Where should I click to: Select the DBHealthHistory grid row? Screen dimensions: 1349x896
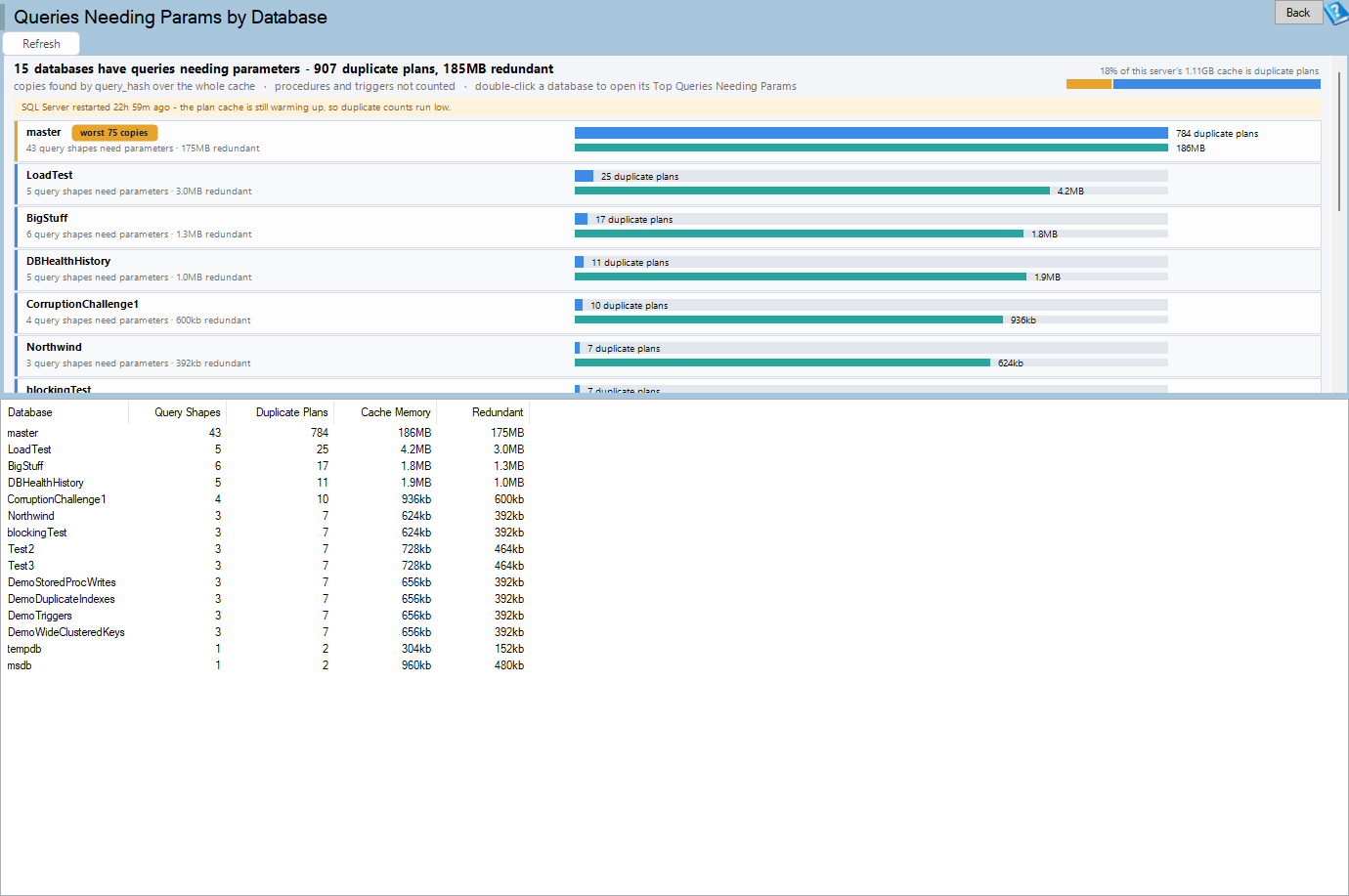click(x=265, y=483)
